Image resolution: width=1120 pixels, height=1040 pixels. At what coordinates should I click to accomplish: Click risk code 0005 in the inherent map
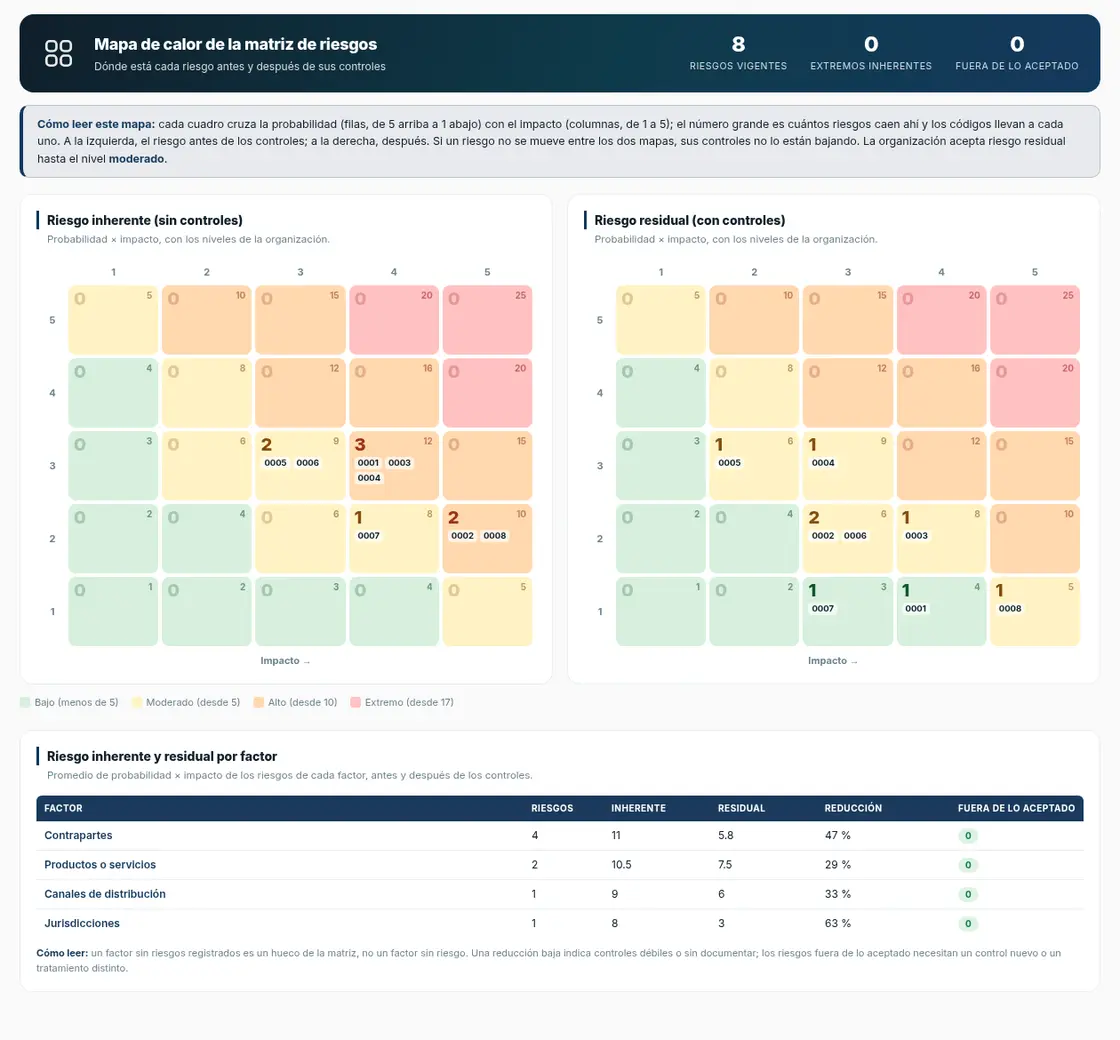pos(275,463)
